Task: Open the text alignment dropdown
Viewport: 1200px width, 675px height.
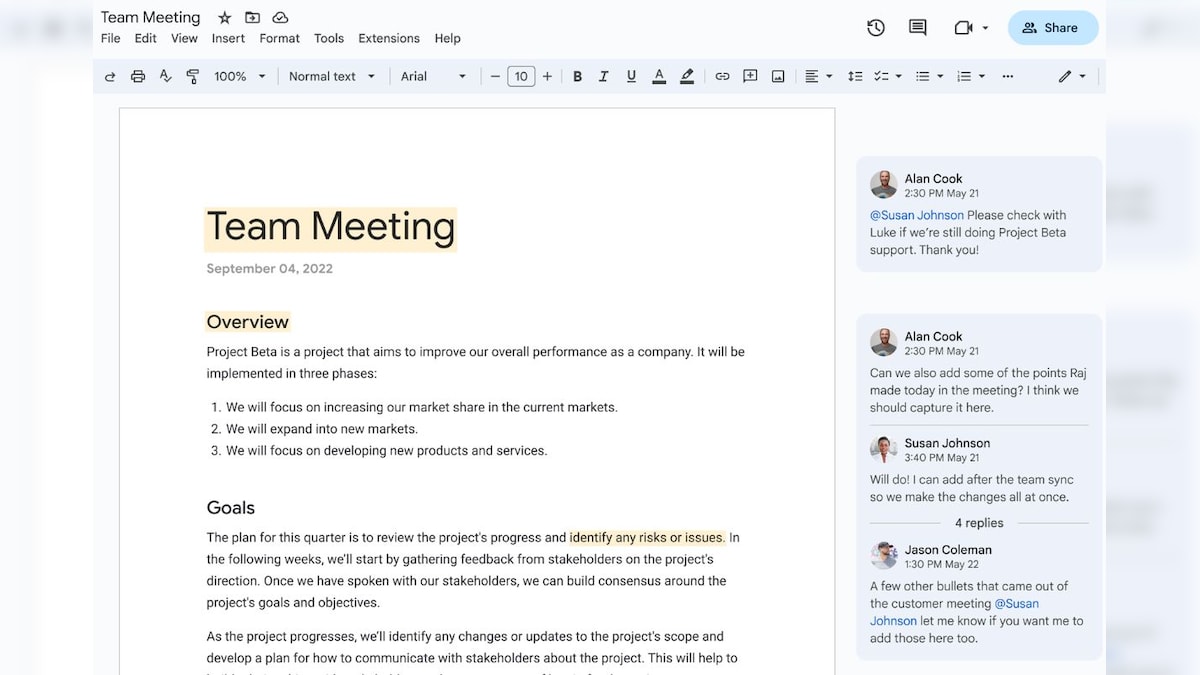Action: 819,76
